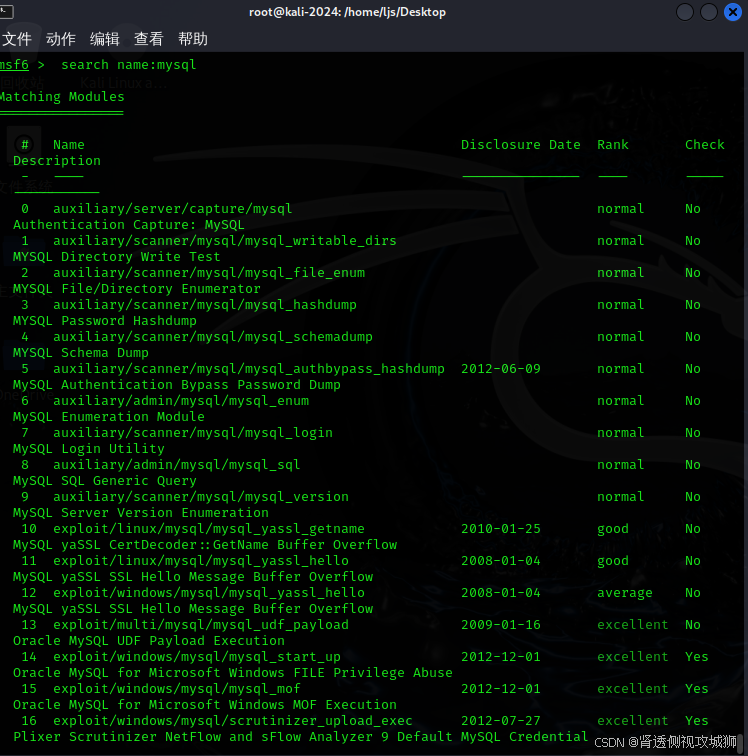Select the mysql_writable_dirs module path
The width and height of the screenshot is (748, 756).
click(225, 241)
